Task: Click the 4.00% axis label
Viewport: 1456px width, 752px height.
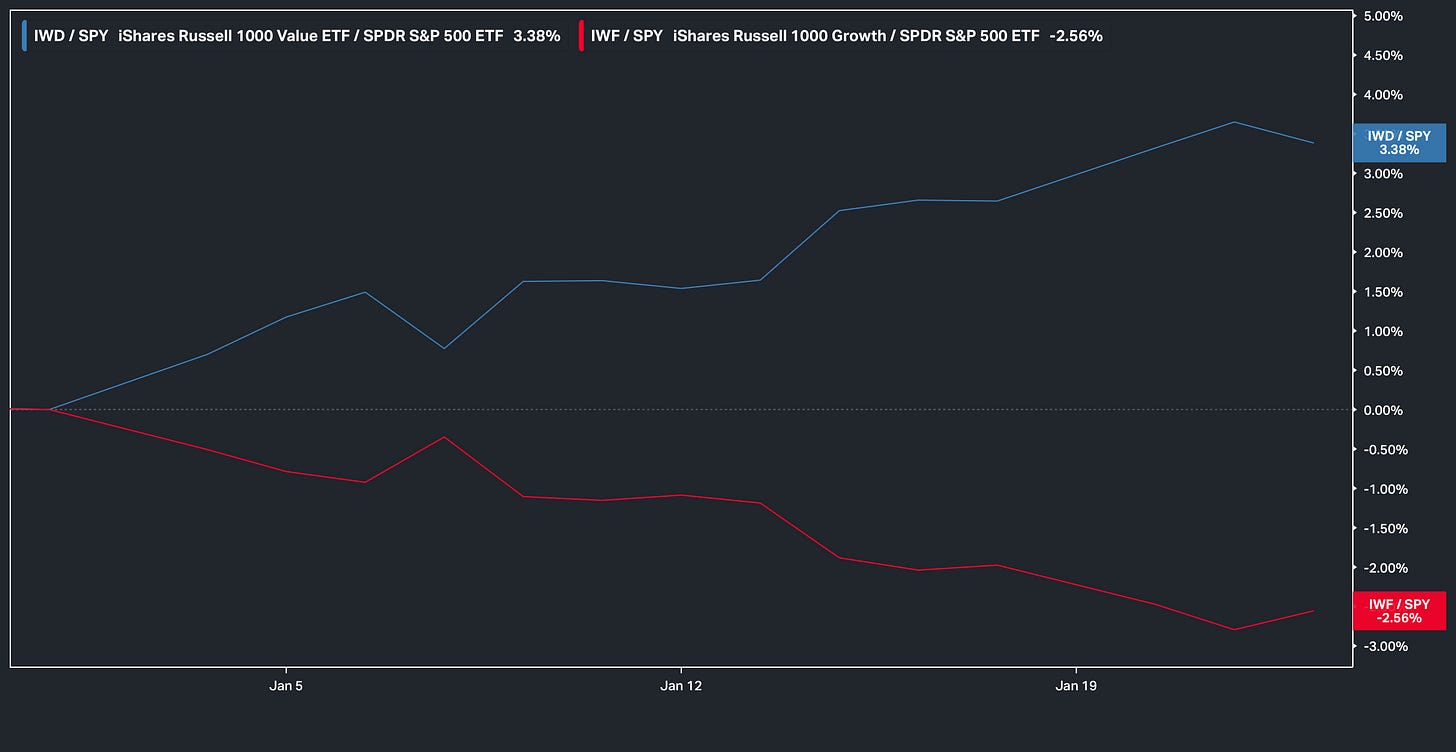Action: point(1383,95)
